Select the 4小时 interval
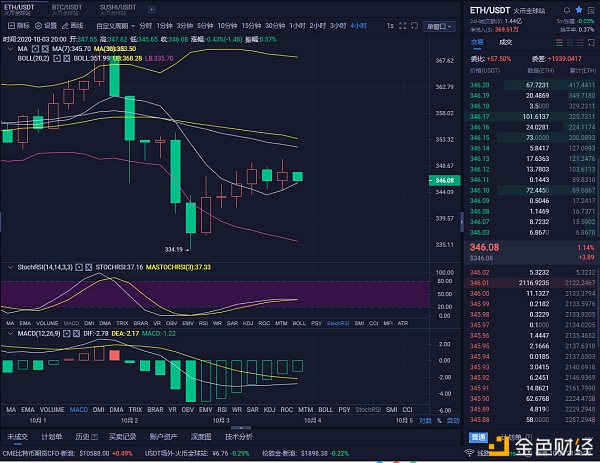The width and height of the screenshot is (600, 463). (358, 26)
